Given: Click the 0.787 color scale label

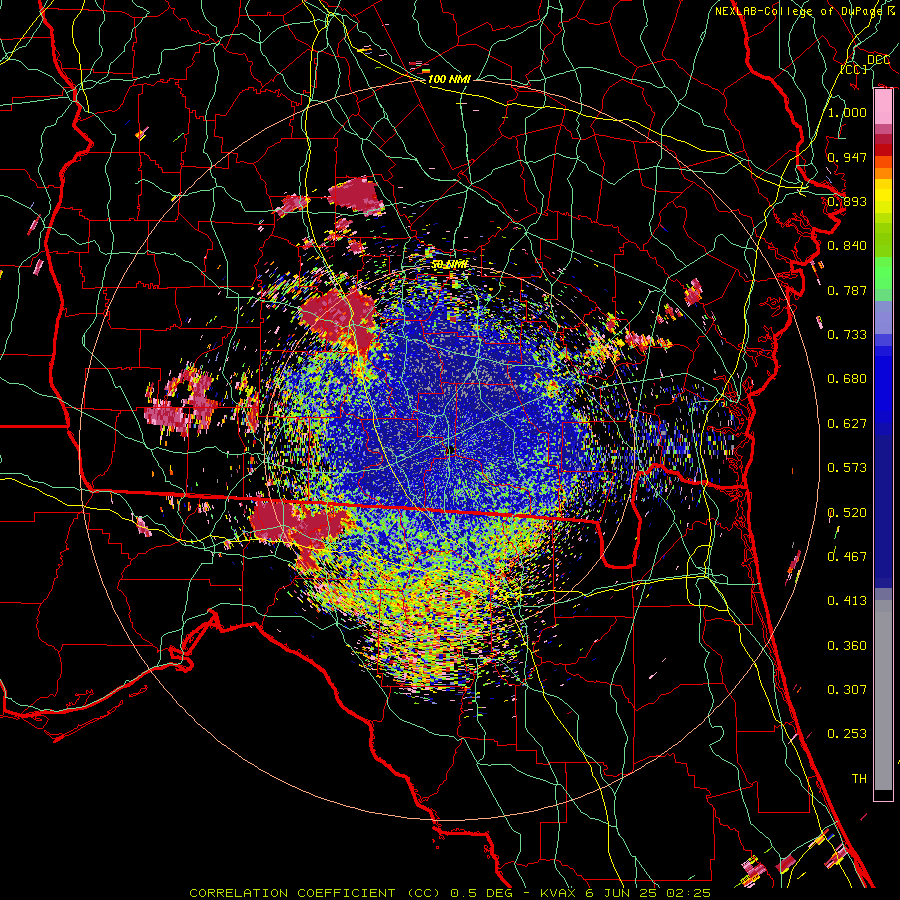Looking at the screenshot, I should click(x=847, y=290).
